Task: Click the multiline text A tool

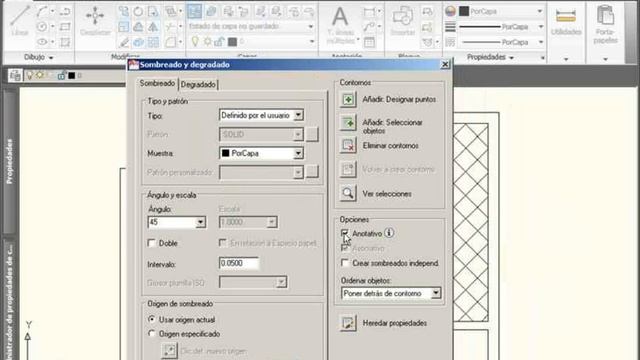Action: coord(340,24)
